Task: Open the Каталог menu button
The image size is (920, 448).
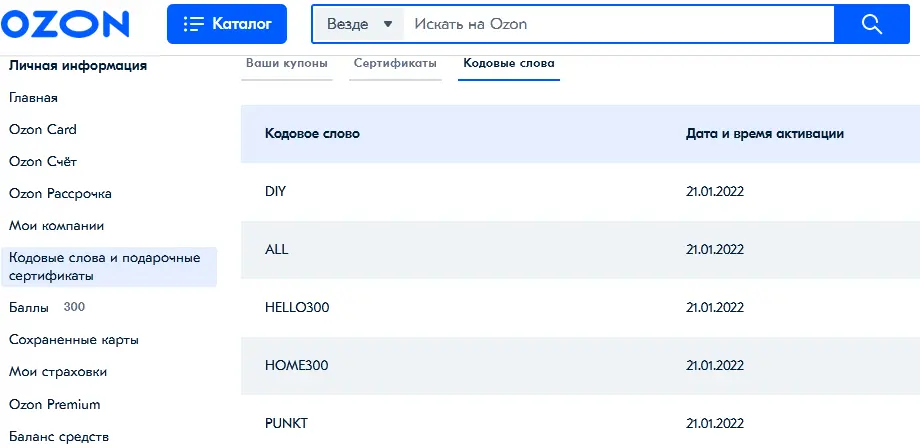Action: pyautogui.click(x=227, y=24)
